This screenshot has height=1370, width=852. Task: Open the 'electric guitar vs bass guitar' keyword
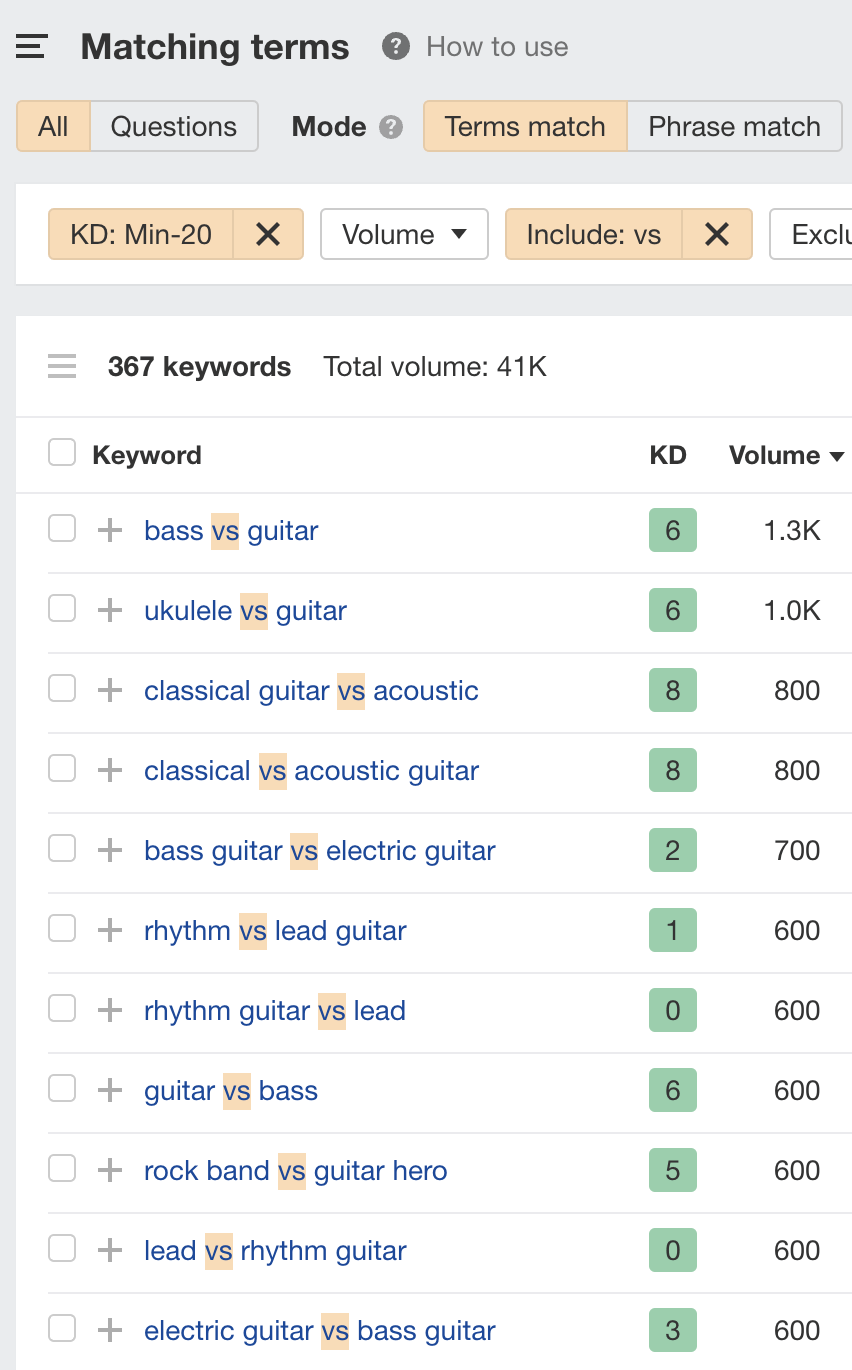click(319, 1330)
